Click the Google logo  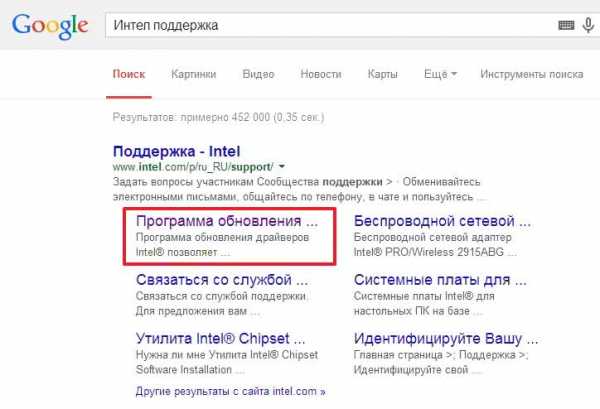coord(50,26)
